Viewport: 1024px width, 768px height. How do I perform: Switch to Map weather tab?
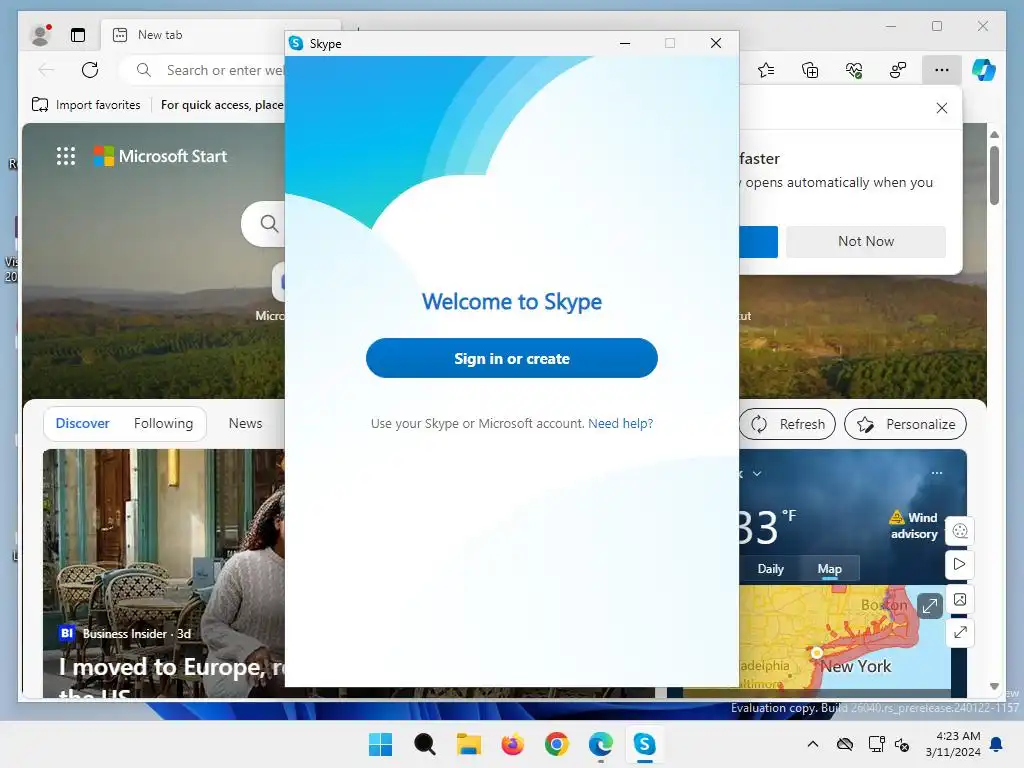[829, 569]
